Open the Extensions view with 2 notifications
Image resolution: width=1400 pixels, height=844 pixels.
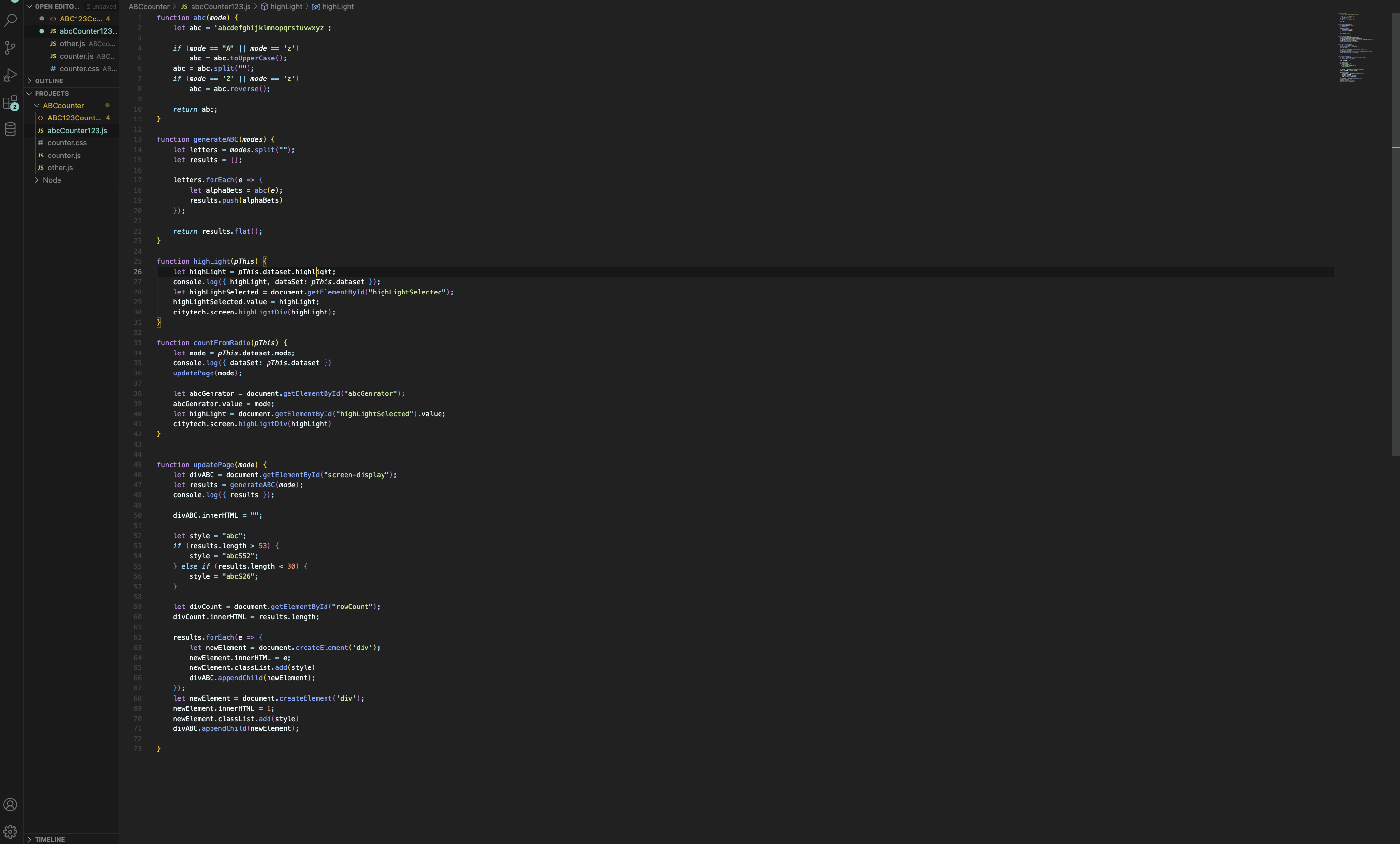pos(10,102)
